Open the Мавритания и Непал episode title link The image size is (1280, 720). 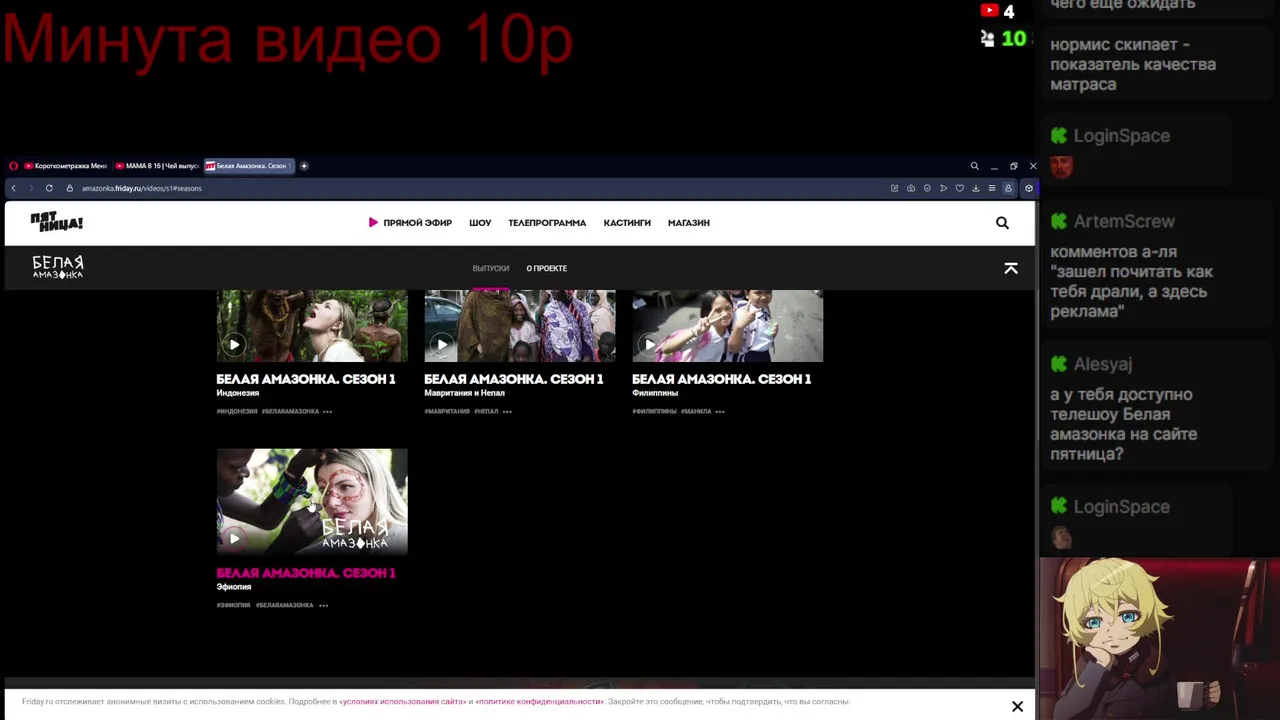coord(514,379)
